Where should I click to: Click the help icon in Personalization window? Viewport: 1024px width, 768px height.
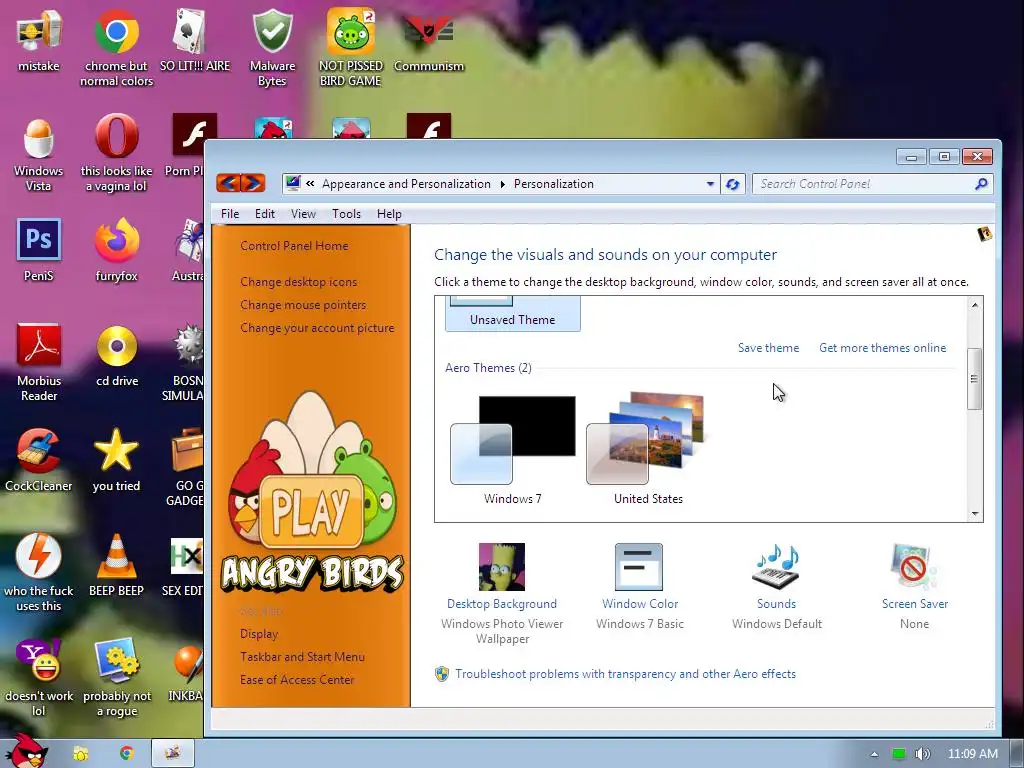(x=984, y=234)
